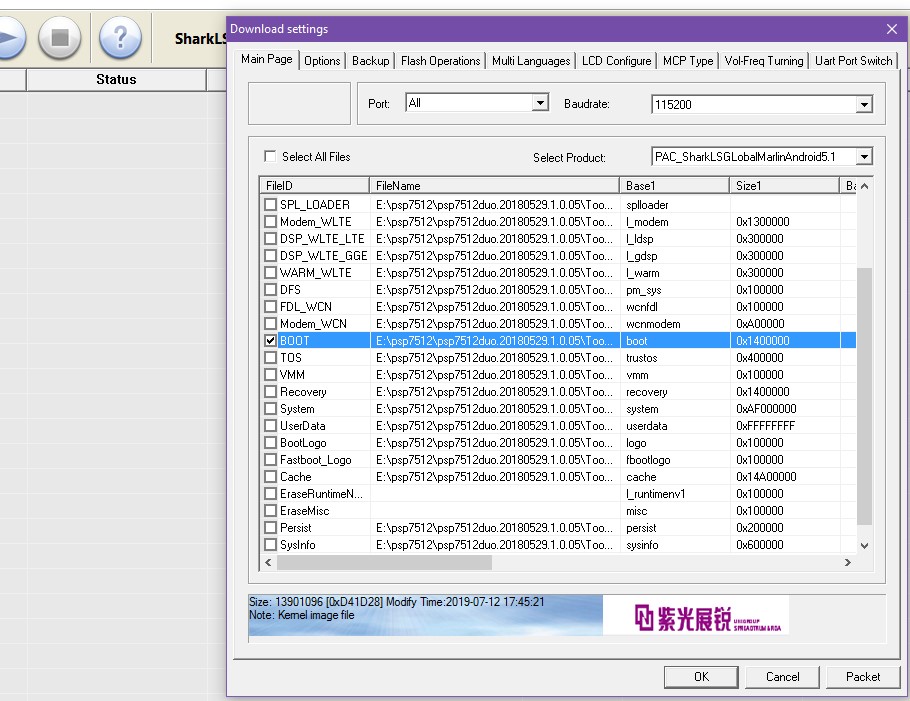Enable the Select All Files checkbox

coord(270,157)
